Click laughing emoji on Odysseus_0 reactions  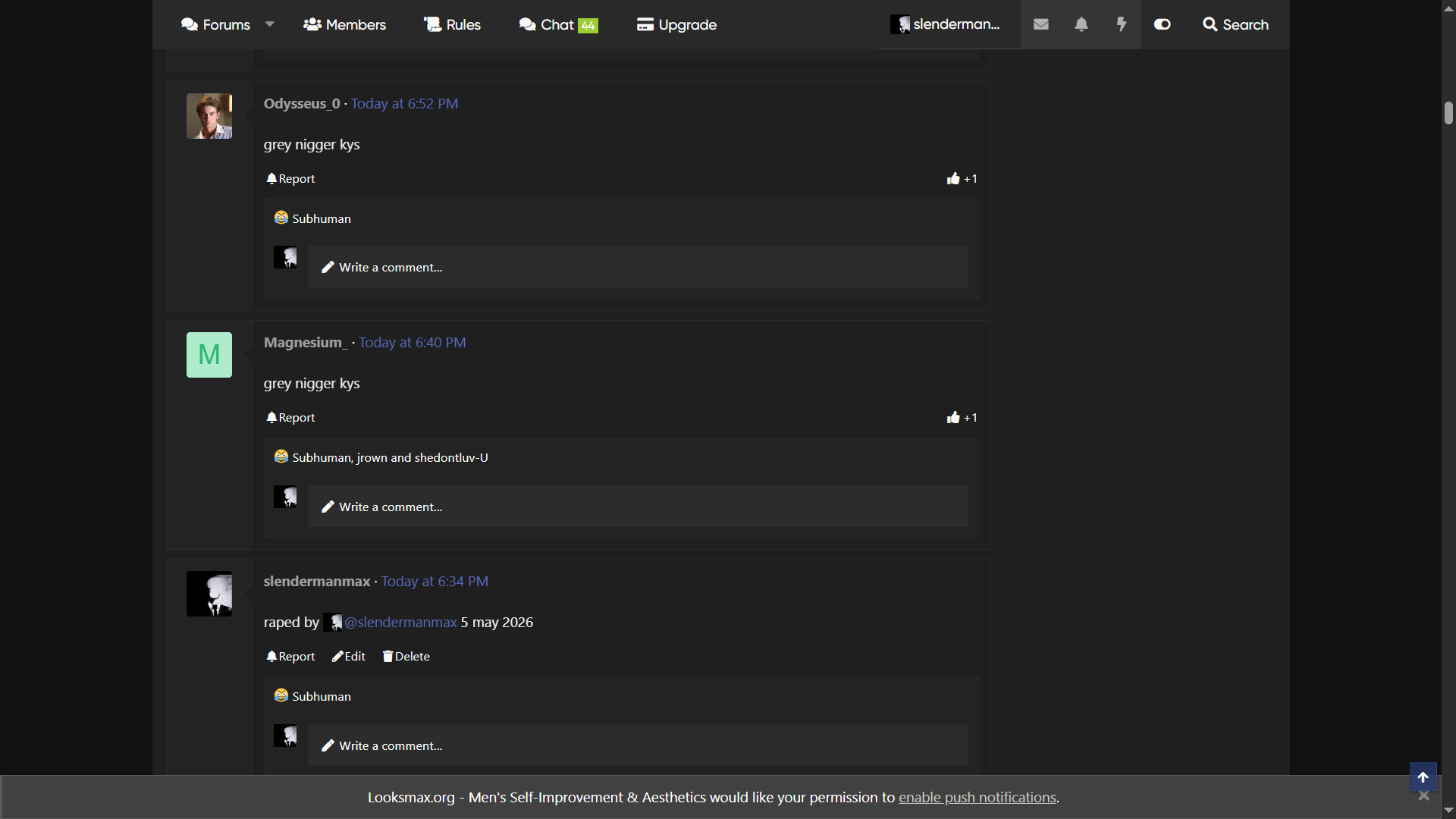(x=281, y=218)
